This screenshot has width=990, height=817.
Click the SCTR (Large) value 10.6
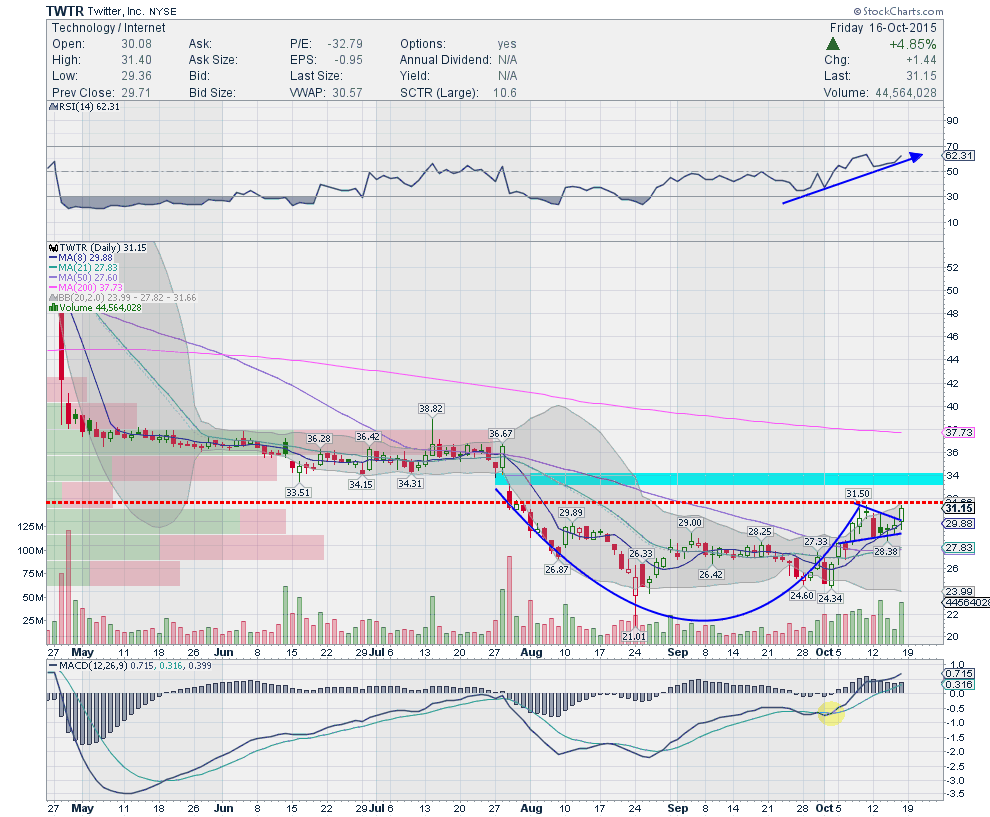click(x=504, y=93)
